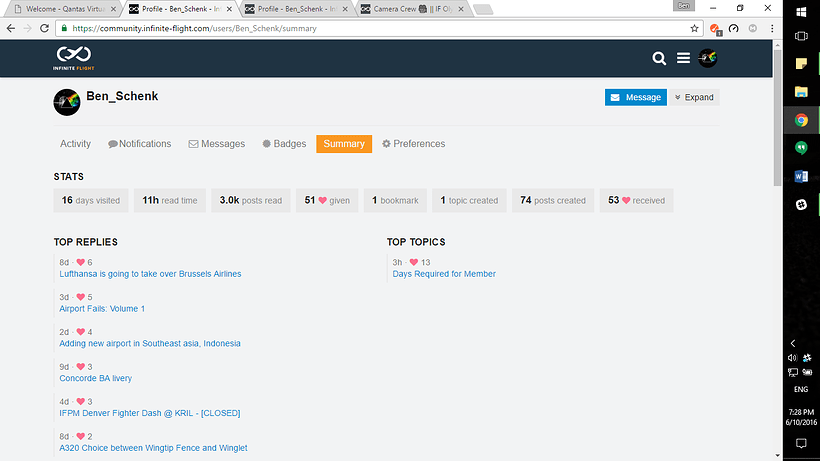The width and height of the screenshot is (820, 461).
Task: Open the forum search icon
Action: [x=659, y=58]
